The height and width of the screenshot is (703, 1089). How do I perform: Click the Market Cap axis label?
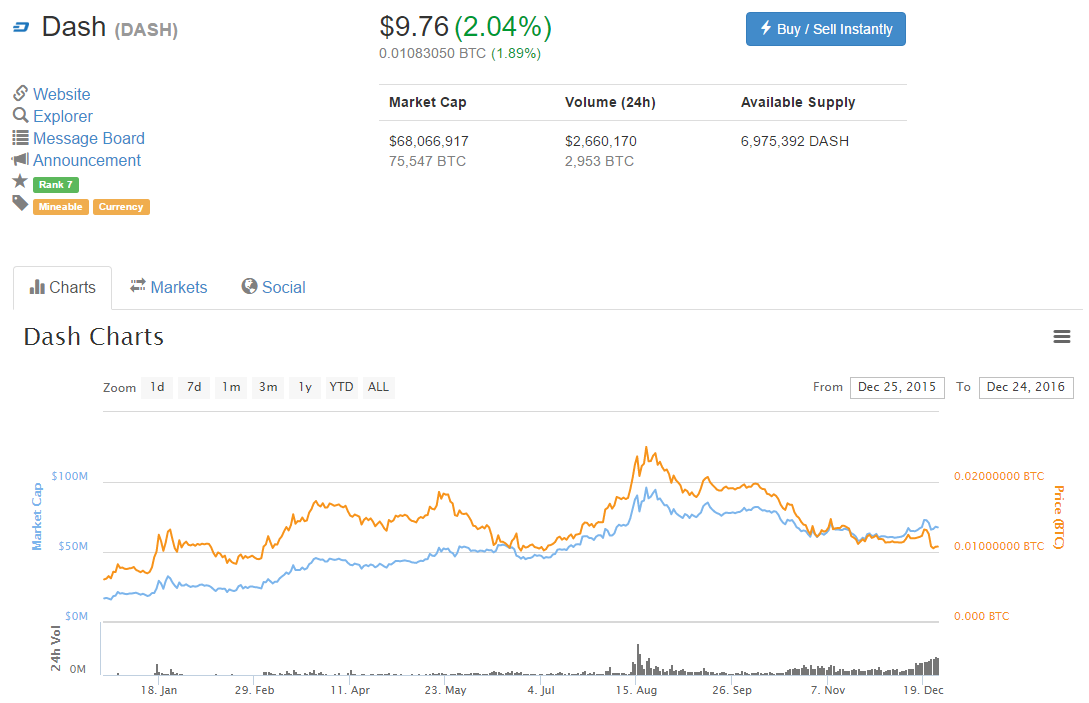(x=37, y=517)
